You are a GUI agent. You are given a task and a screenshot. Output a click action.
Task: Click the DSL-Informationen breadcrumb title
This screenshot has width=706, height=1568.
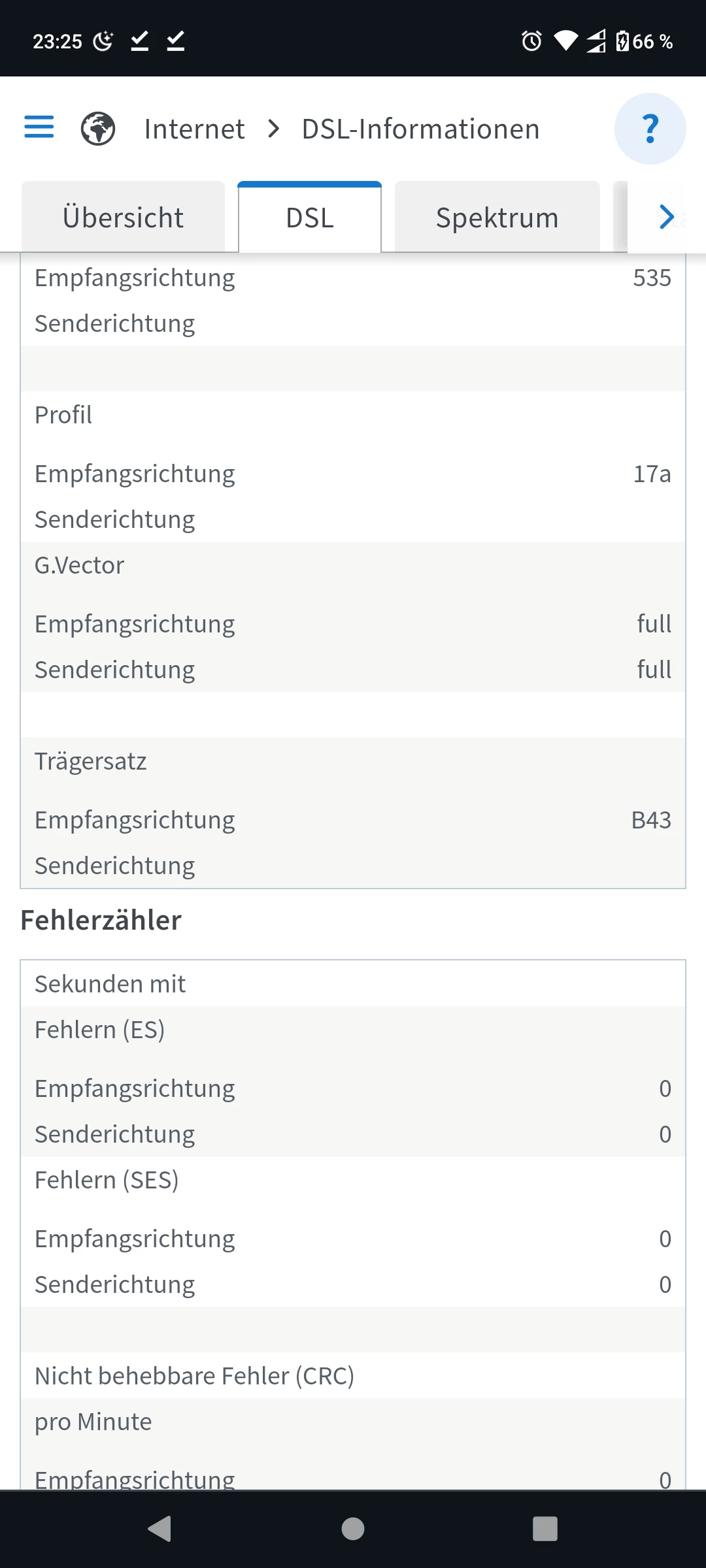pos(420,129)
